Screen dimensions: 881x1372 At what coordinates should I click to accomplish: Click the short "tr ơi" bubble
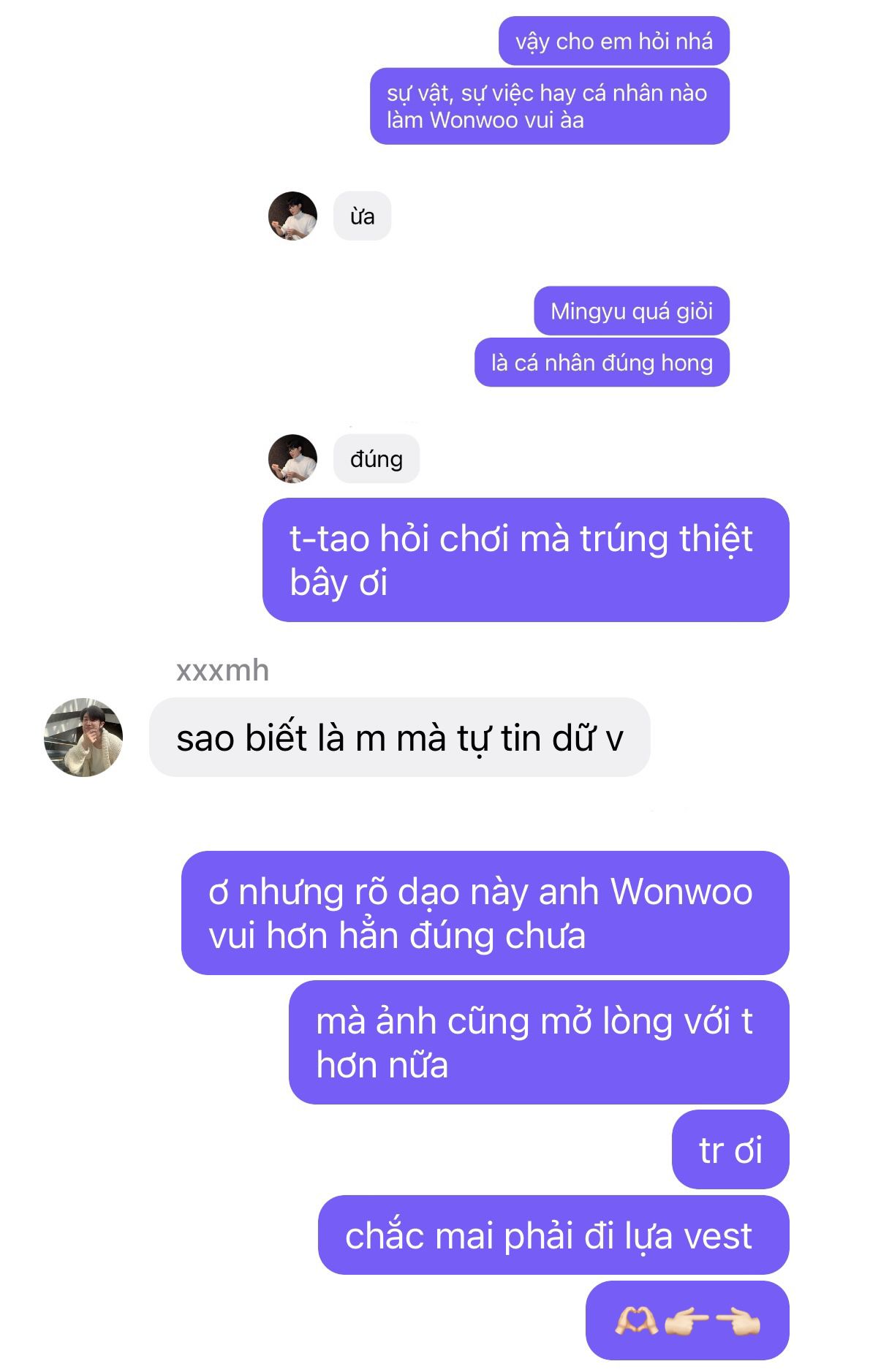tap(730, 1149)
